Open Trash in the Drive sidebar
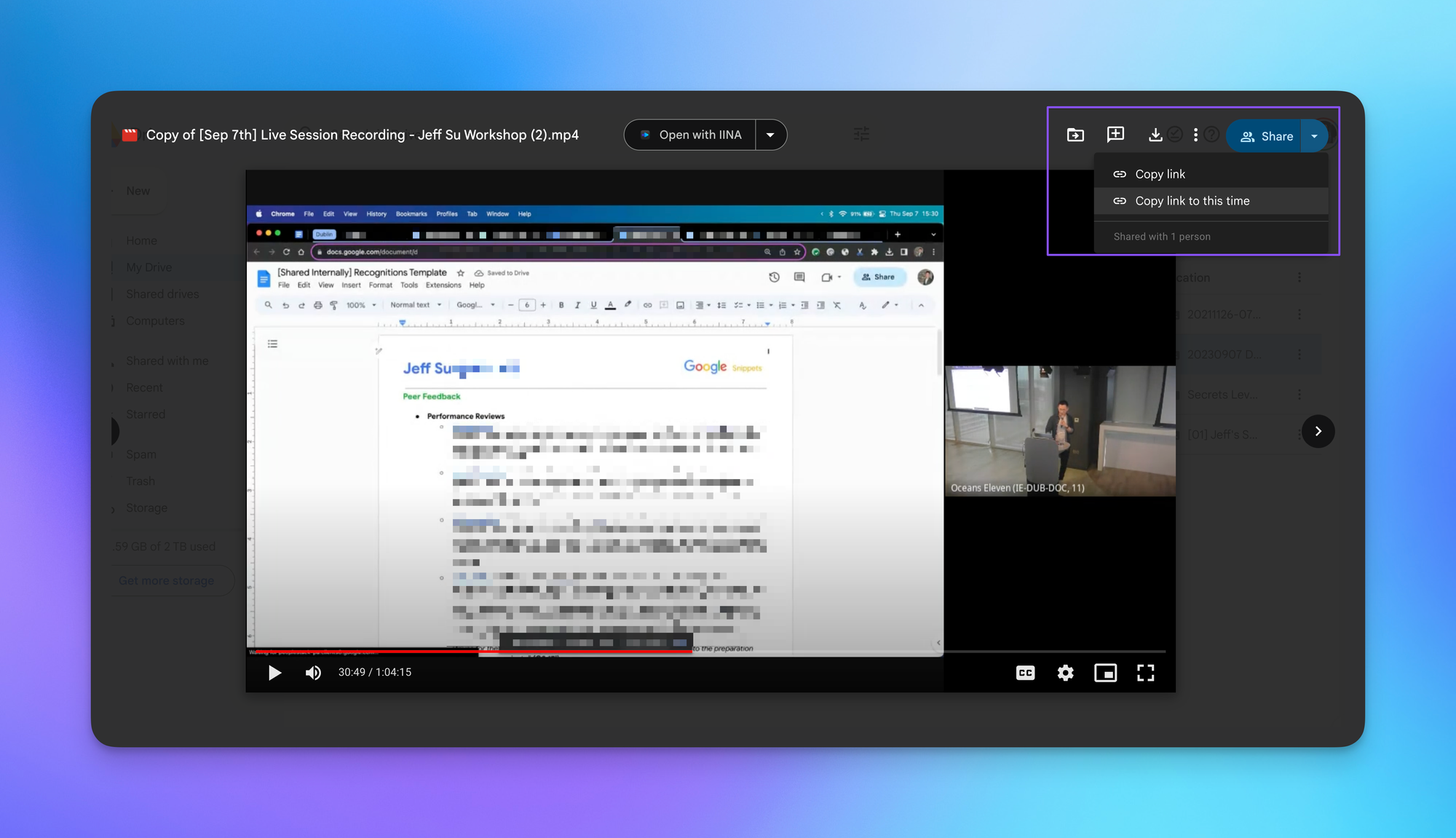This screenshot has width=1456, height=838. click(x=140, y=481)
